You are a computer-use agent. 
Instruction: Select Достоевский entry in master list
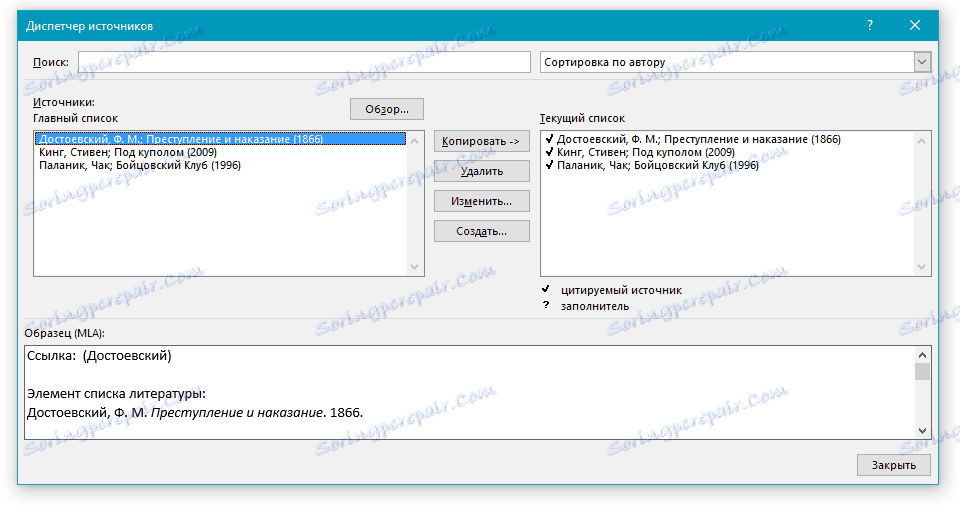tap(220, 139)
